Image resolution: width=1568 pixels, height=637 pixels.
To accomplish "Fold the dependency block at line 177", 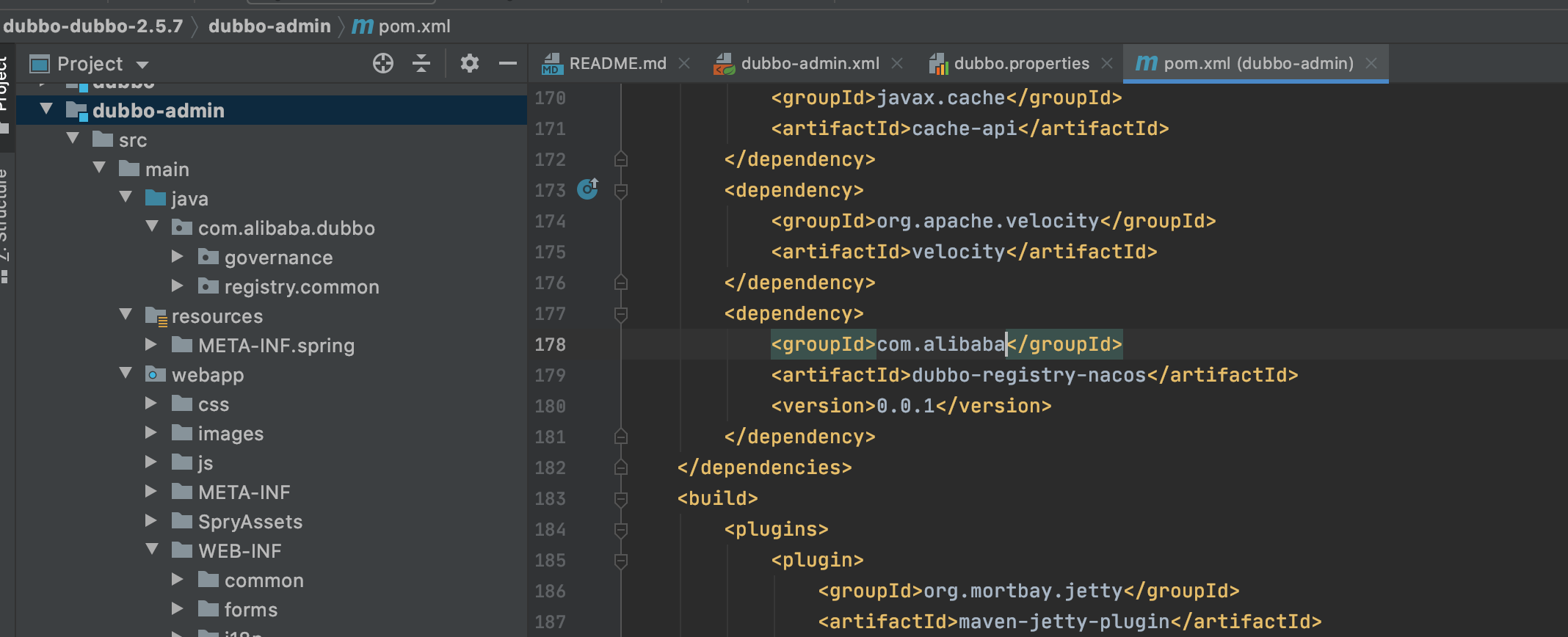I will click(x=620, y=314).
